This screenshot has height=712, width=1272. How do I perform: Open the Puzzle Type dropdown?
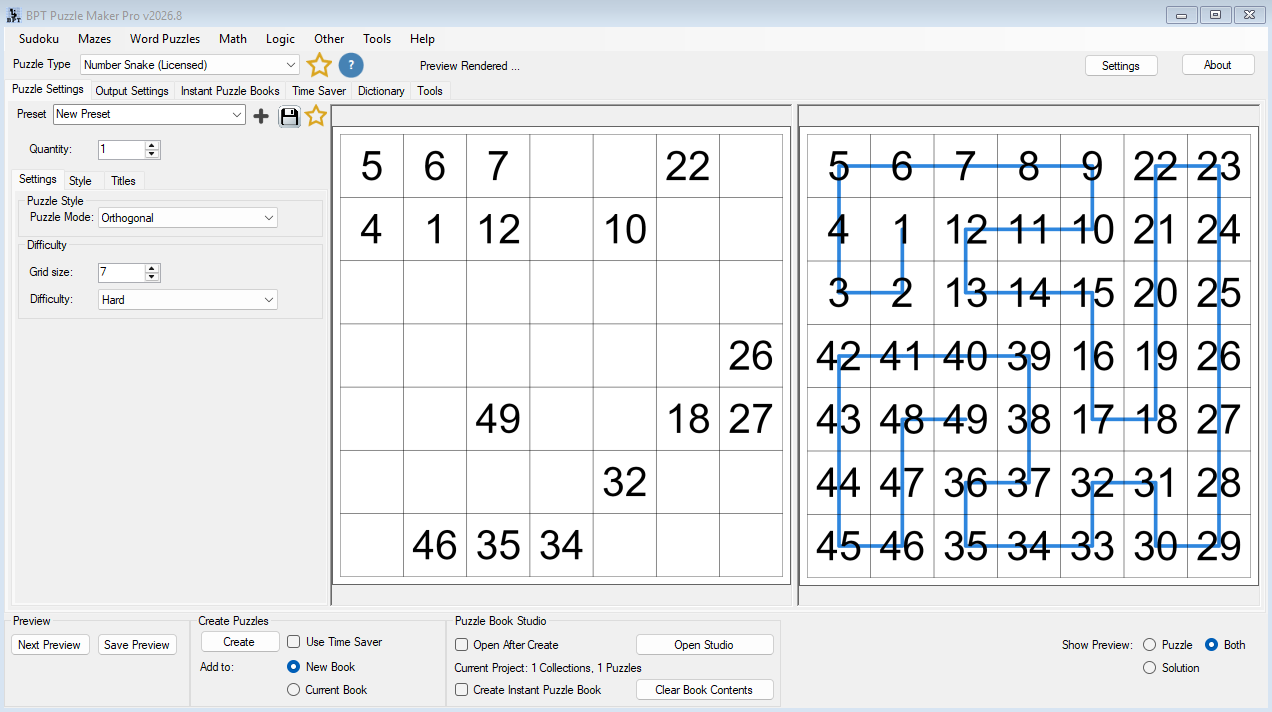point(190,65)
